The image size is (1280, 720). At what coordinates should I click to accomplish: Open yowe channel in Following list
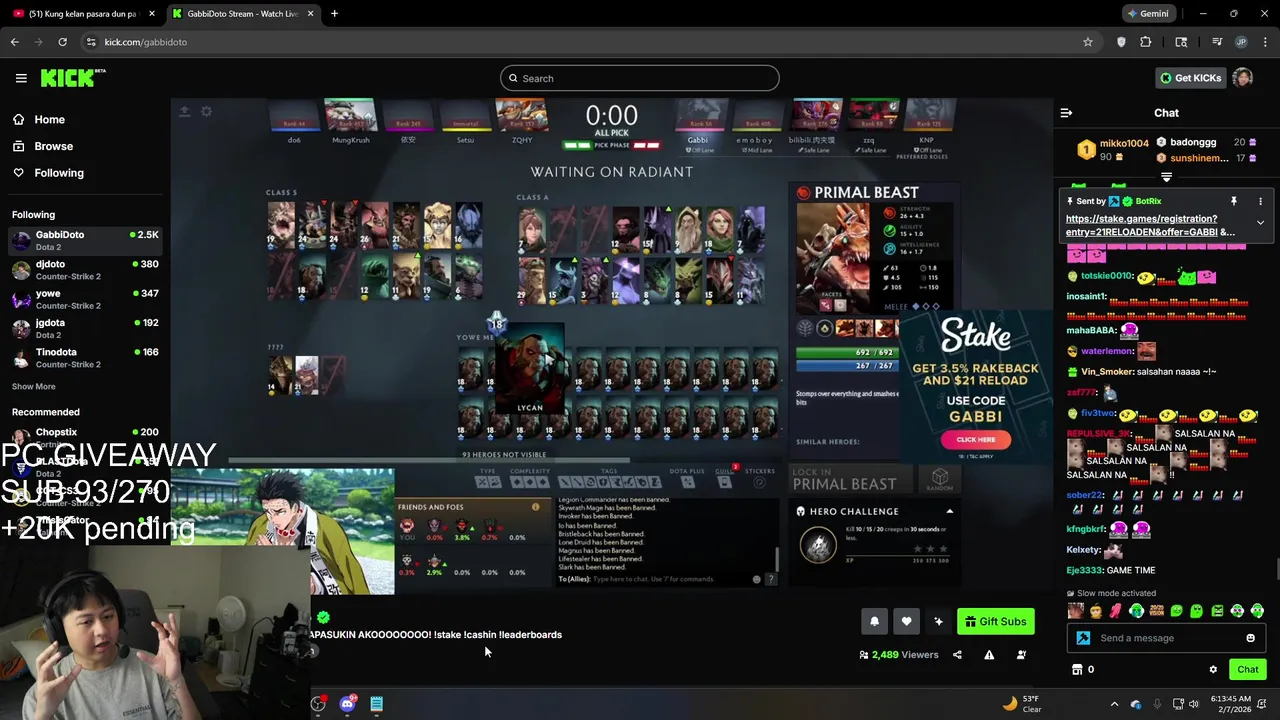click(x=85, y=299)
